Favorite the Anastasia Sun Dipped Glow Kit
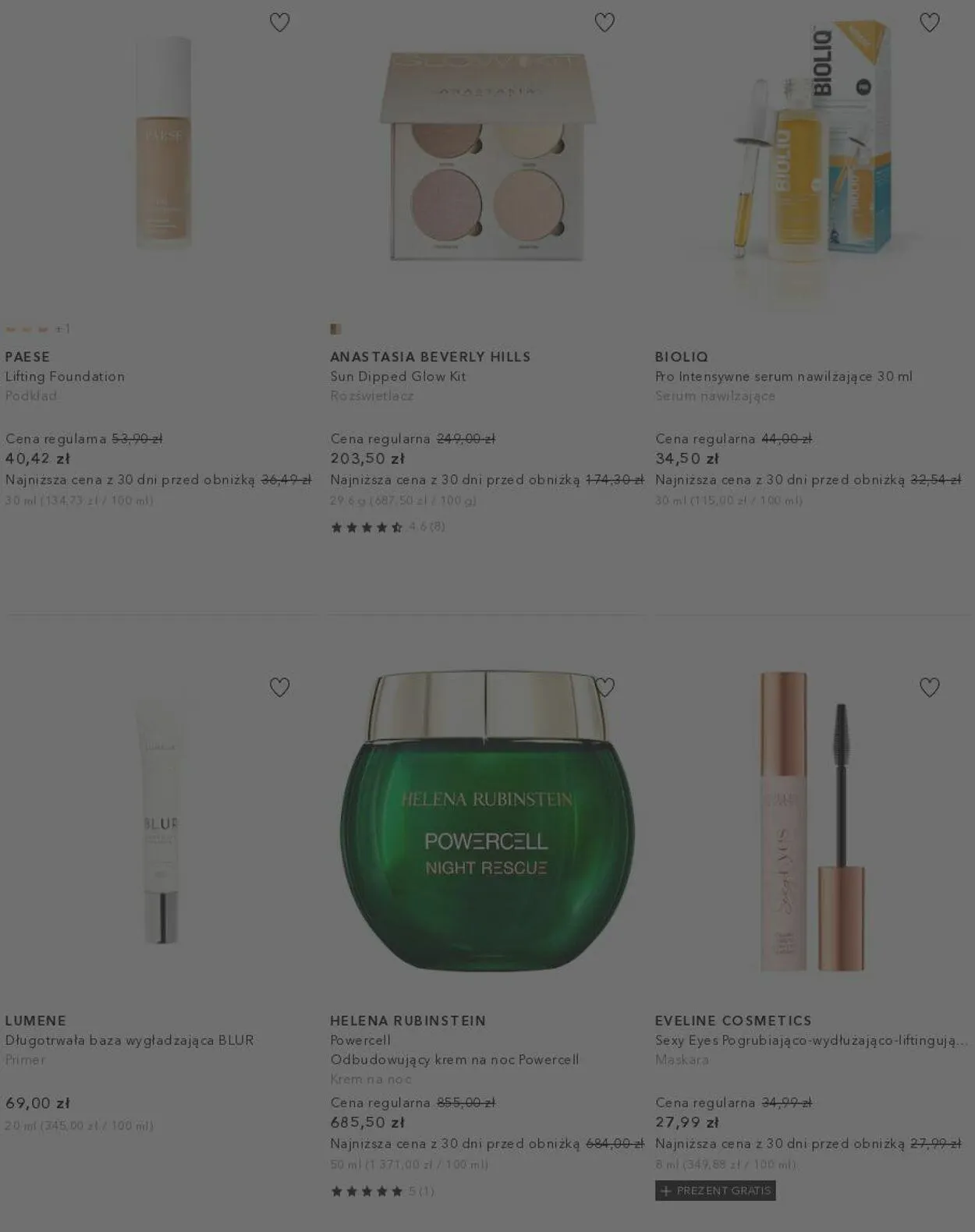Viewport: 975px width, 1232px height. [604, 23]
